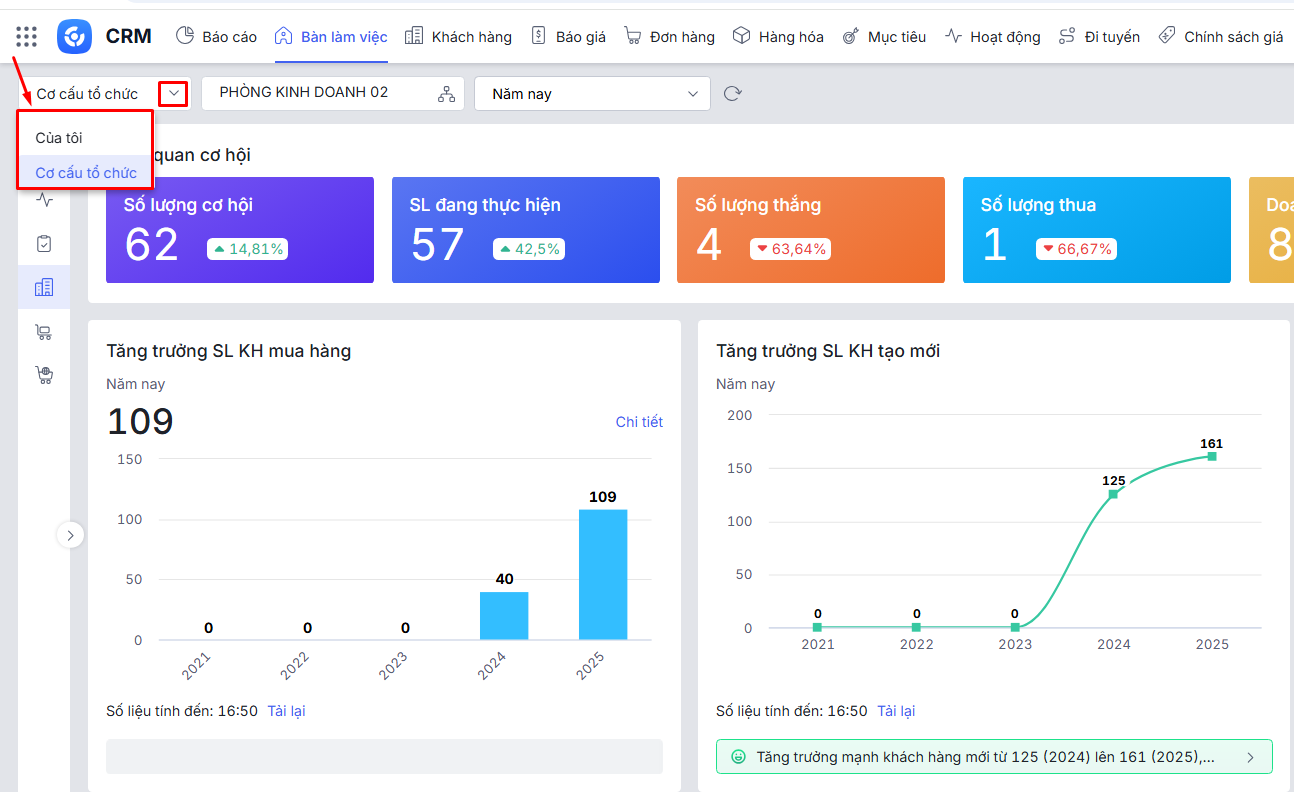Choose Của tôi from dropdown list
This screenshot has height=792, width=1294.
59,138
